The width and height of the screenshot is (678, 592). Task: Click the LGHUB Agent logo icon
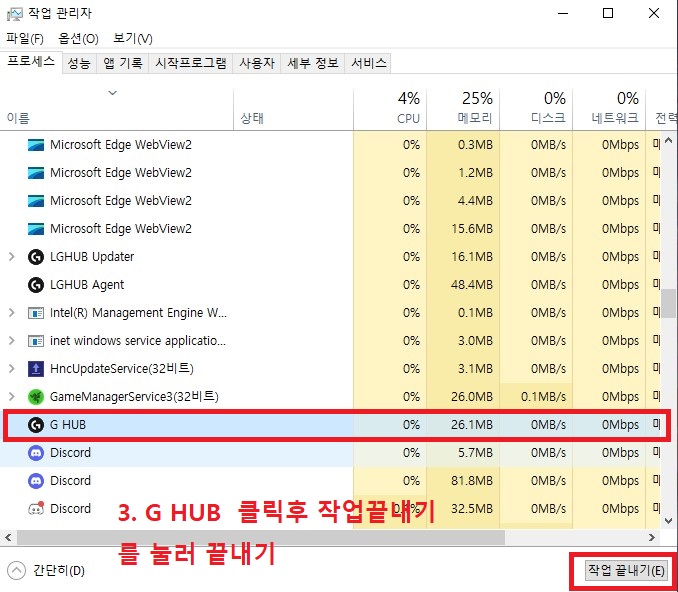[35, 285]
